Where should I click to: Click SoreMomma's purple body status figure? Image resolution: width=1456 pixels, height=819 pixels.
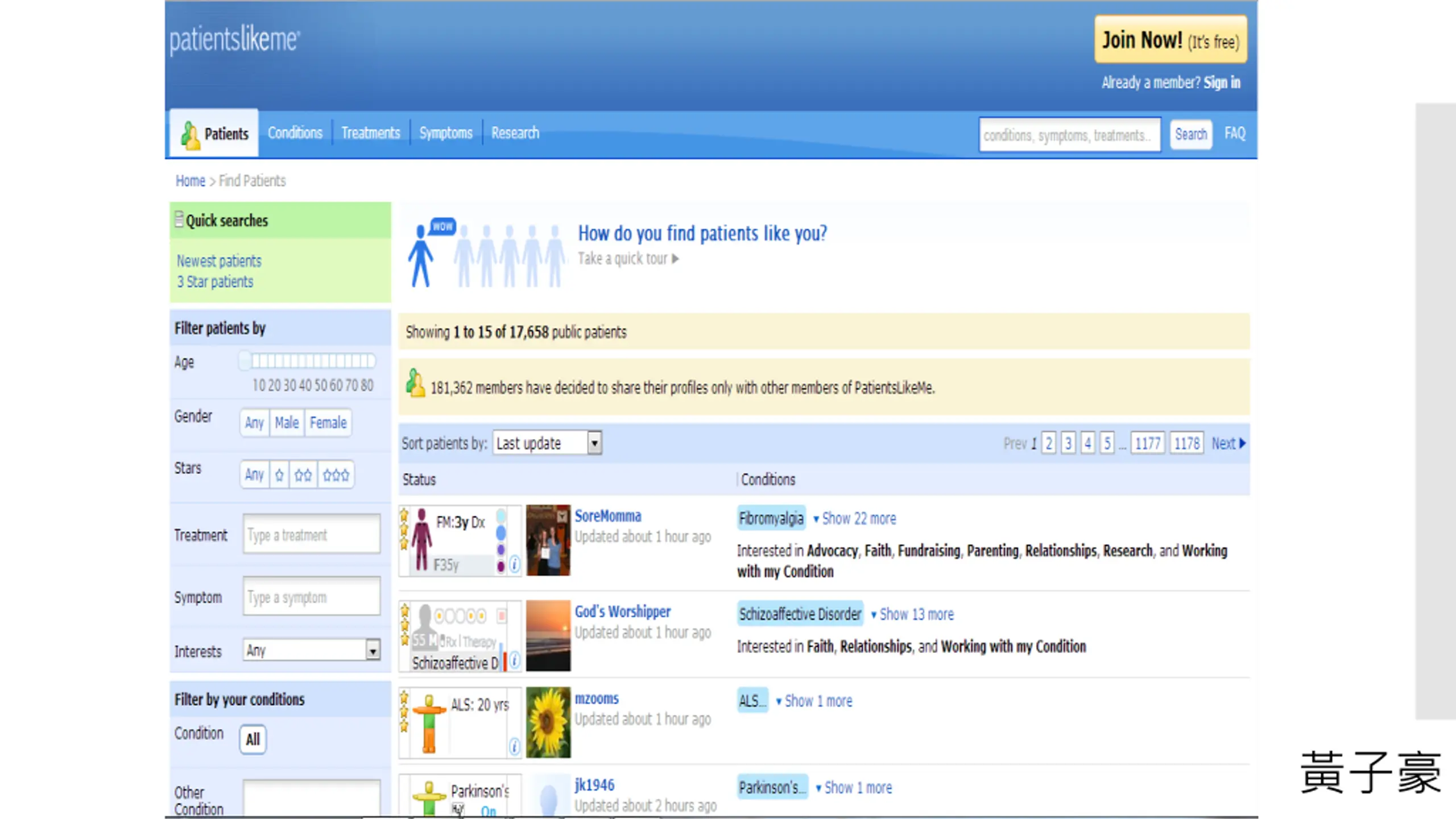421,539
